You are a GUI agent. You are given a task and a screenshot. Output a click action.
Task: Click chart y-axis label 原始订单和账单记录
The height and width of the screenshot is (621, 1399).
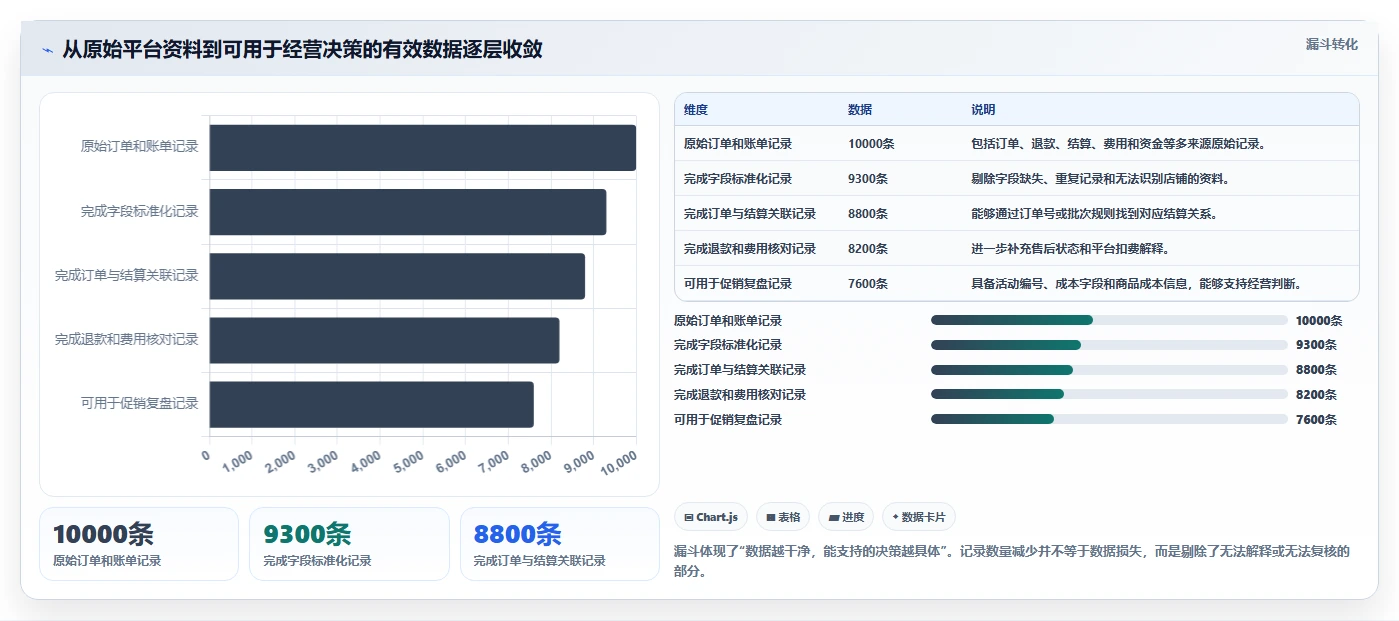coord(140,147)
